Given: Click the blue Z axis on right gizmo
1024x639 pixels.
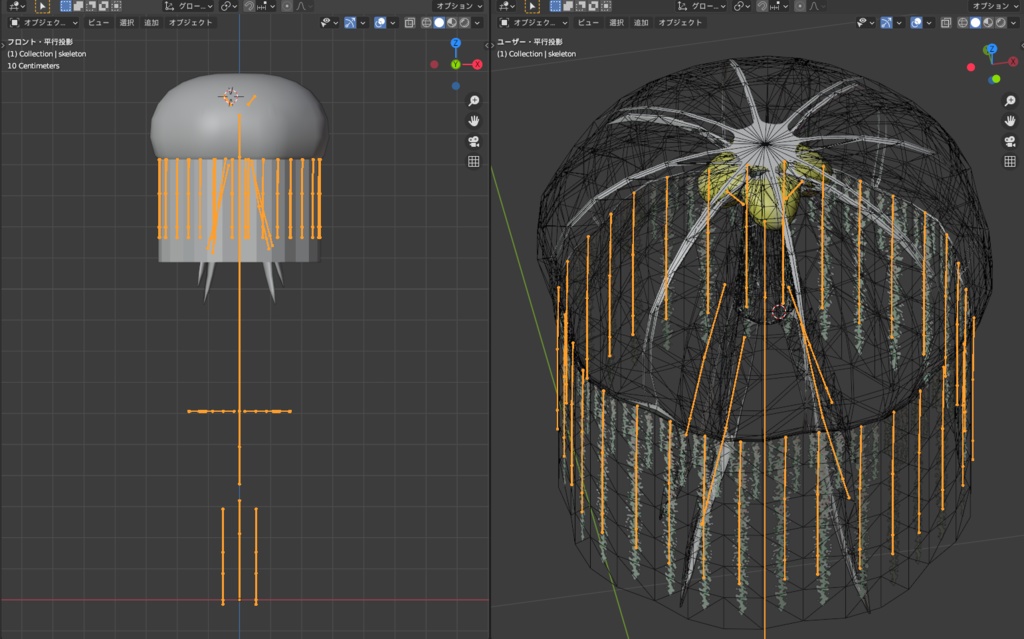Looking at the screenshot, I should [x=991, y=49].
